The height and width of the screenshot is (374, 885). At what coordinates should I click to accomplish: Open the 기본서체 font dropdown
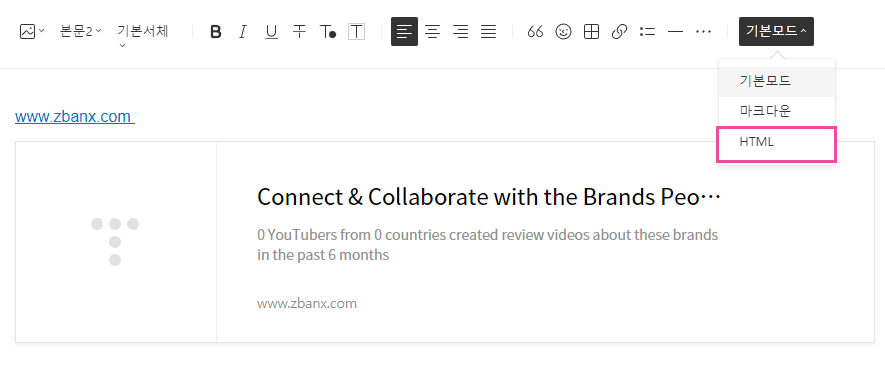142,35
